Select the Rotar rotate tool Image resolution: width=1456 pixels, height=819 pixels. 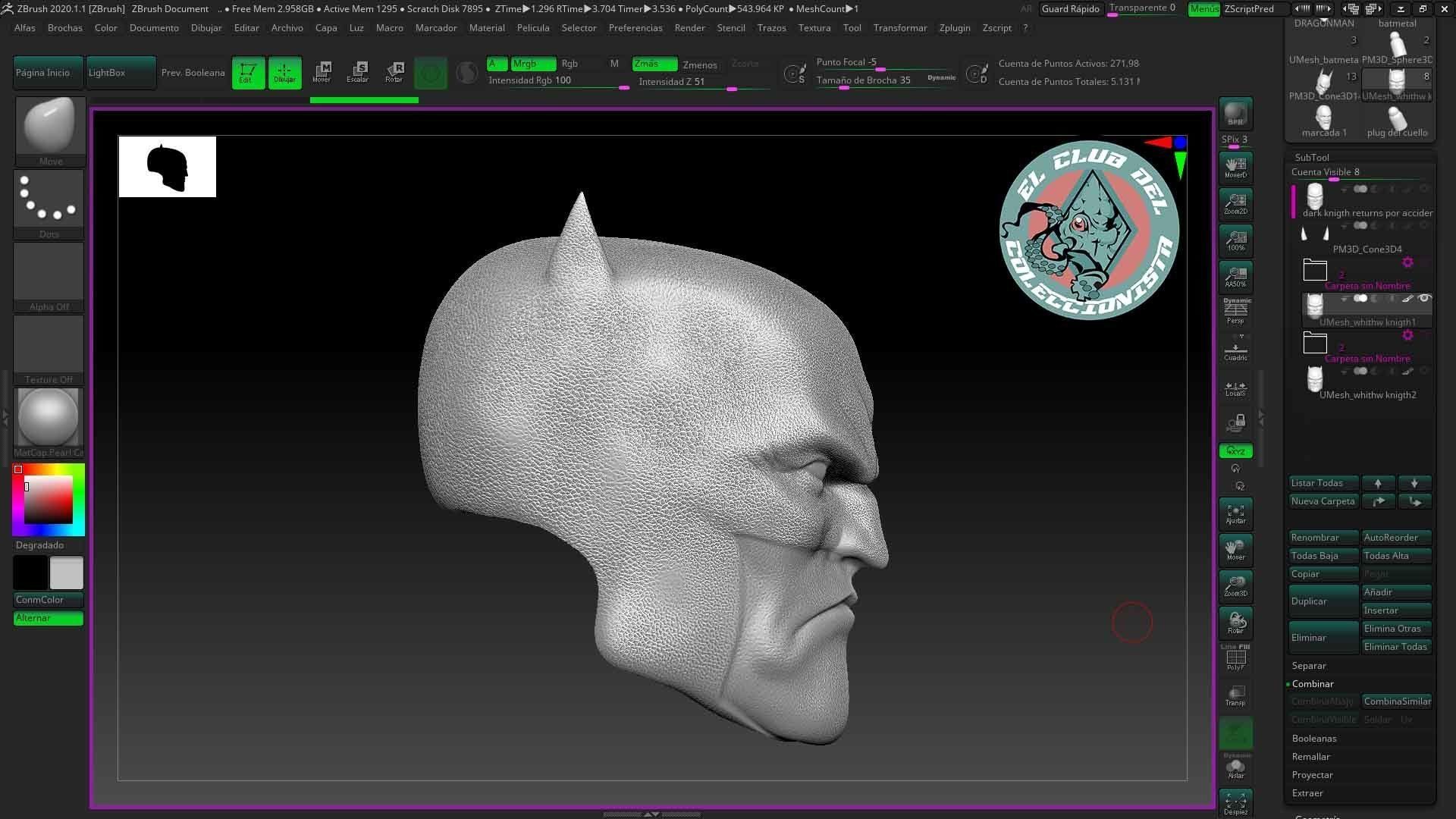pos(394,73)
